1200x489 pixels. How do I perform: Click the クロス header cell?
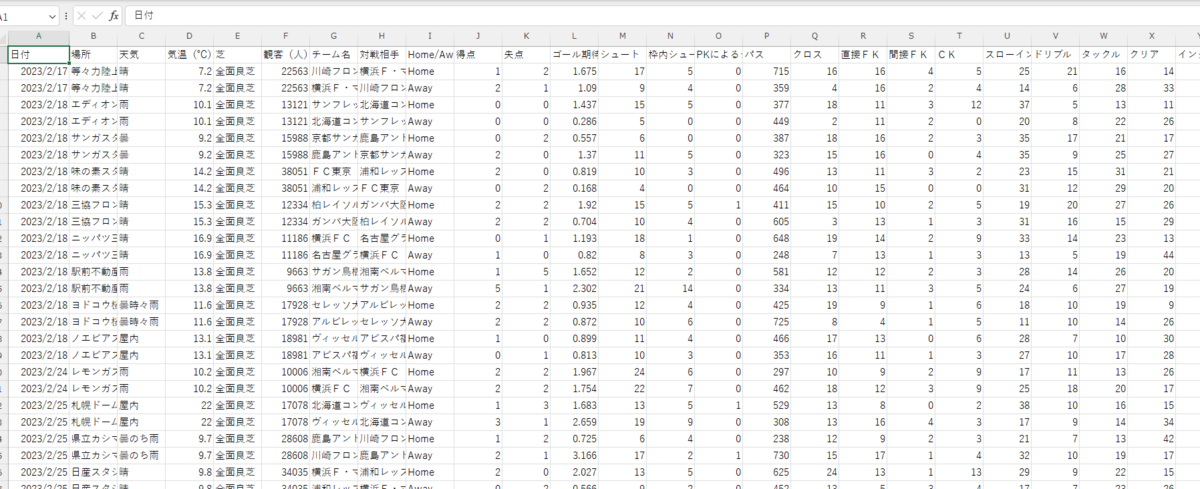[x=814, y=53]
